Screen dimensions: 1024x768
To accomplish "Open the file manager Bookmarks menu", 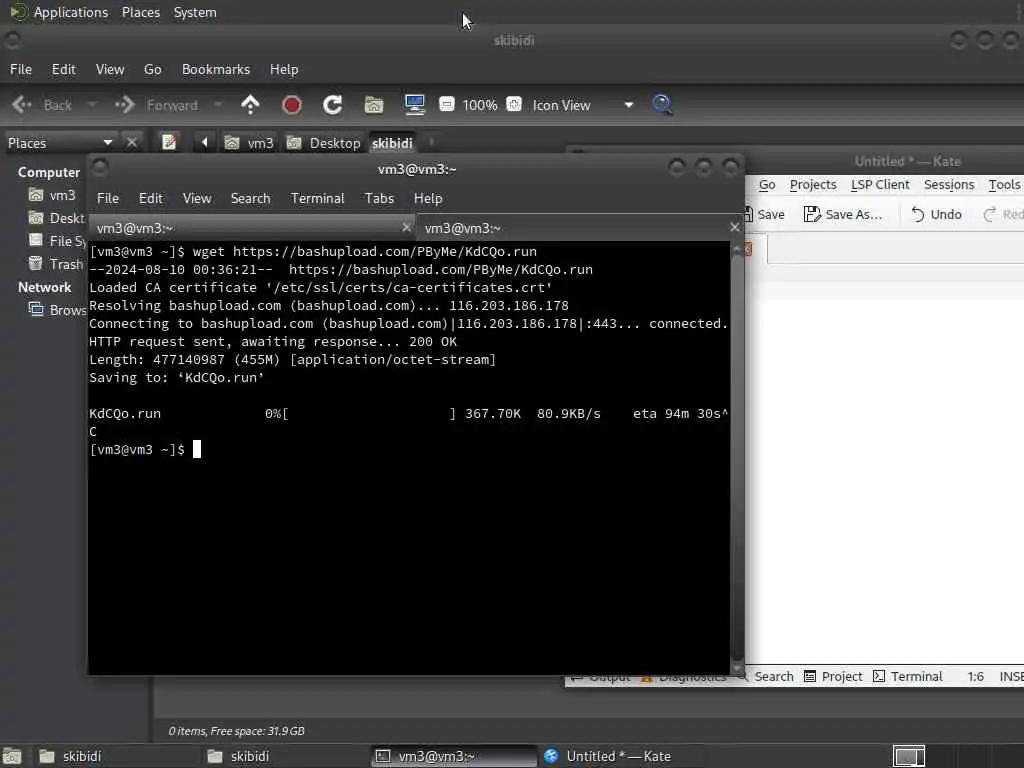I will (x=216, y=69).
